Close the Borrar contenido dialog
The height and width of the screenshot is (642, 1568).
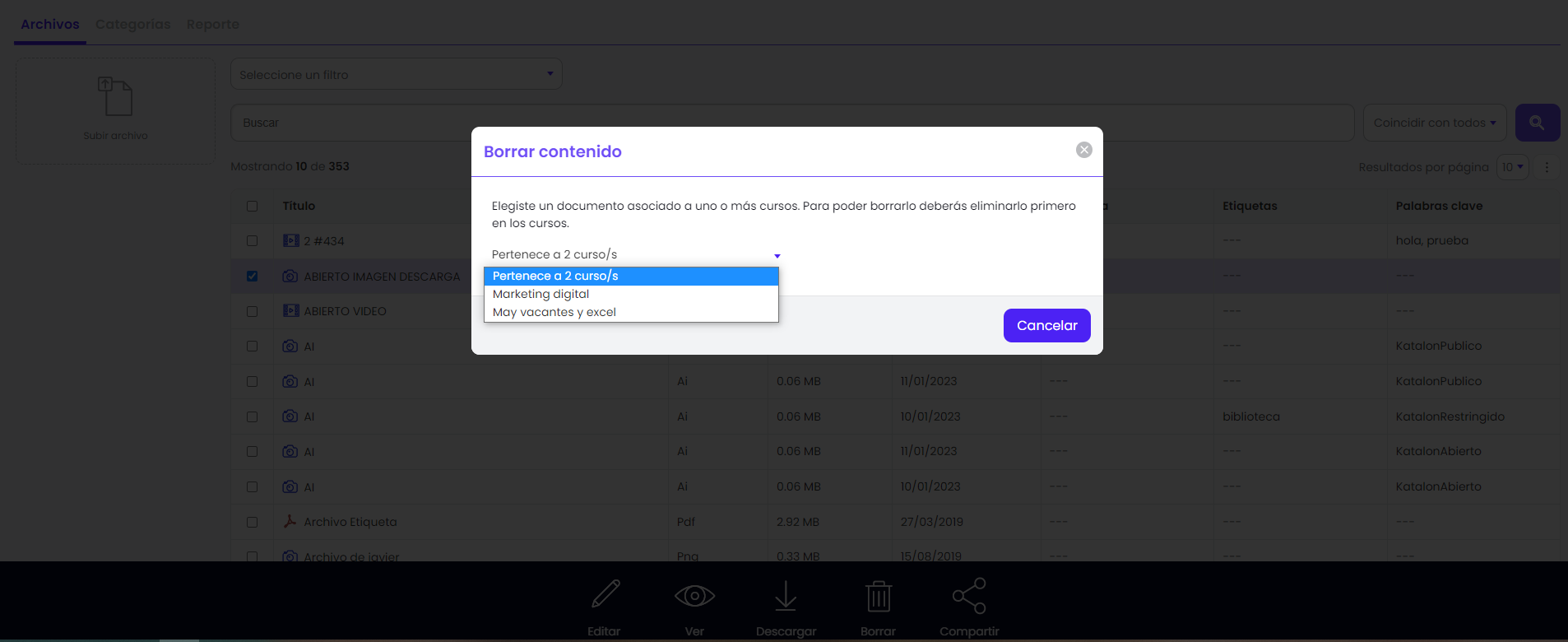click(x=1084, y=150)
